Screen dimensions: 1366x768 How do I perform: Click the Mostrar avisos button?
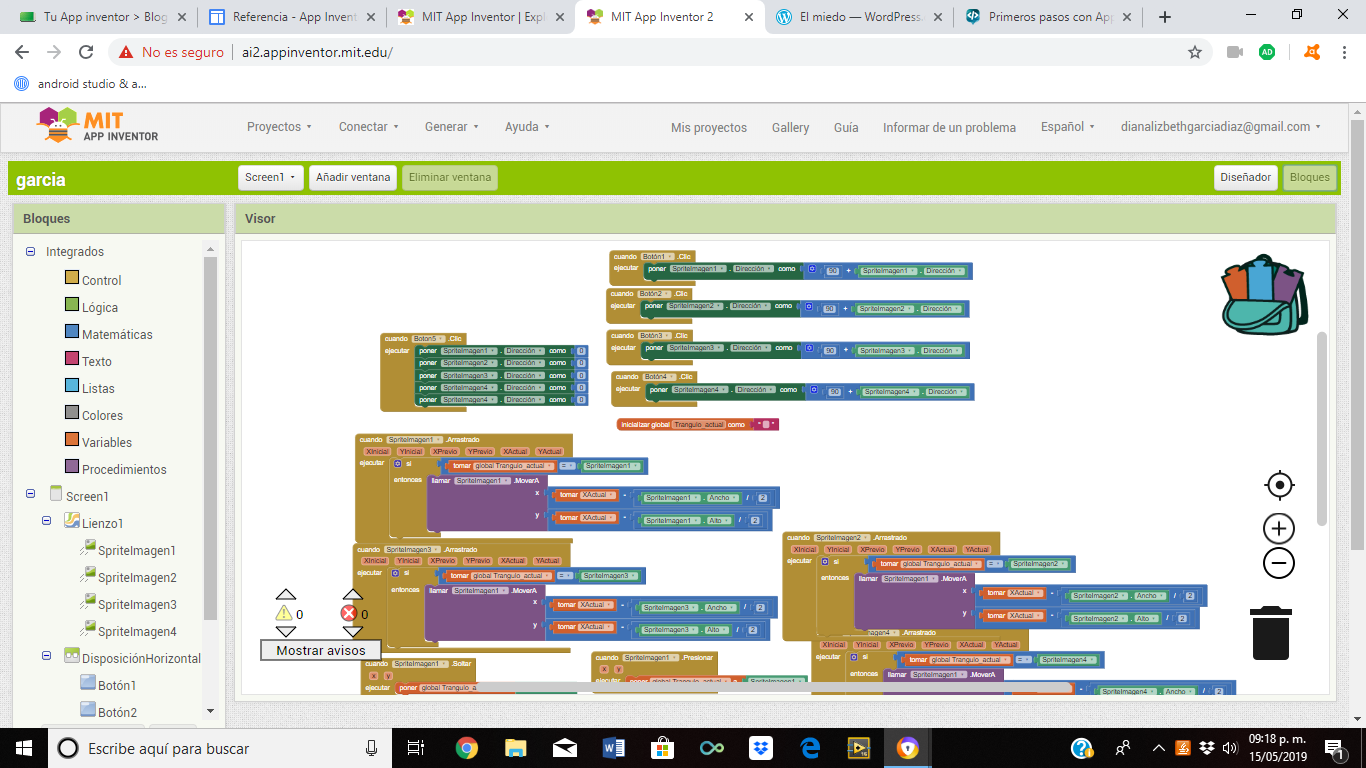[x=321, y=650]
